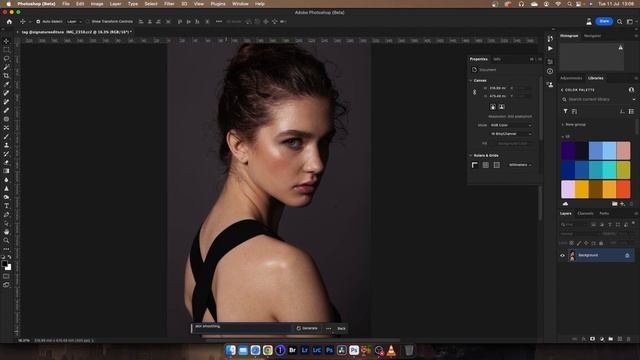Click the Home icon in options bar
Viewport: 640px width, 360px height.
coord(9,22)
